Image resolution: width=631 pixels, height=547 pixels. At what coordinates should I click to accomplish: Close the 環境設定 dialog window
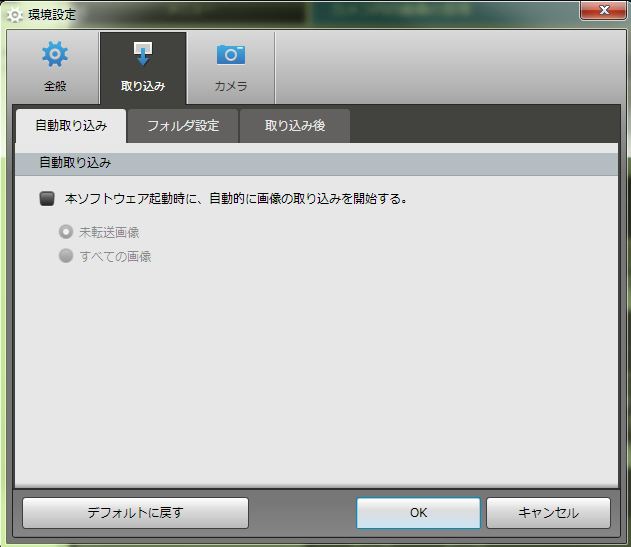[x=604, y=10]
